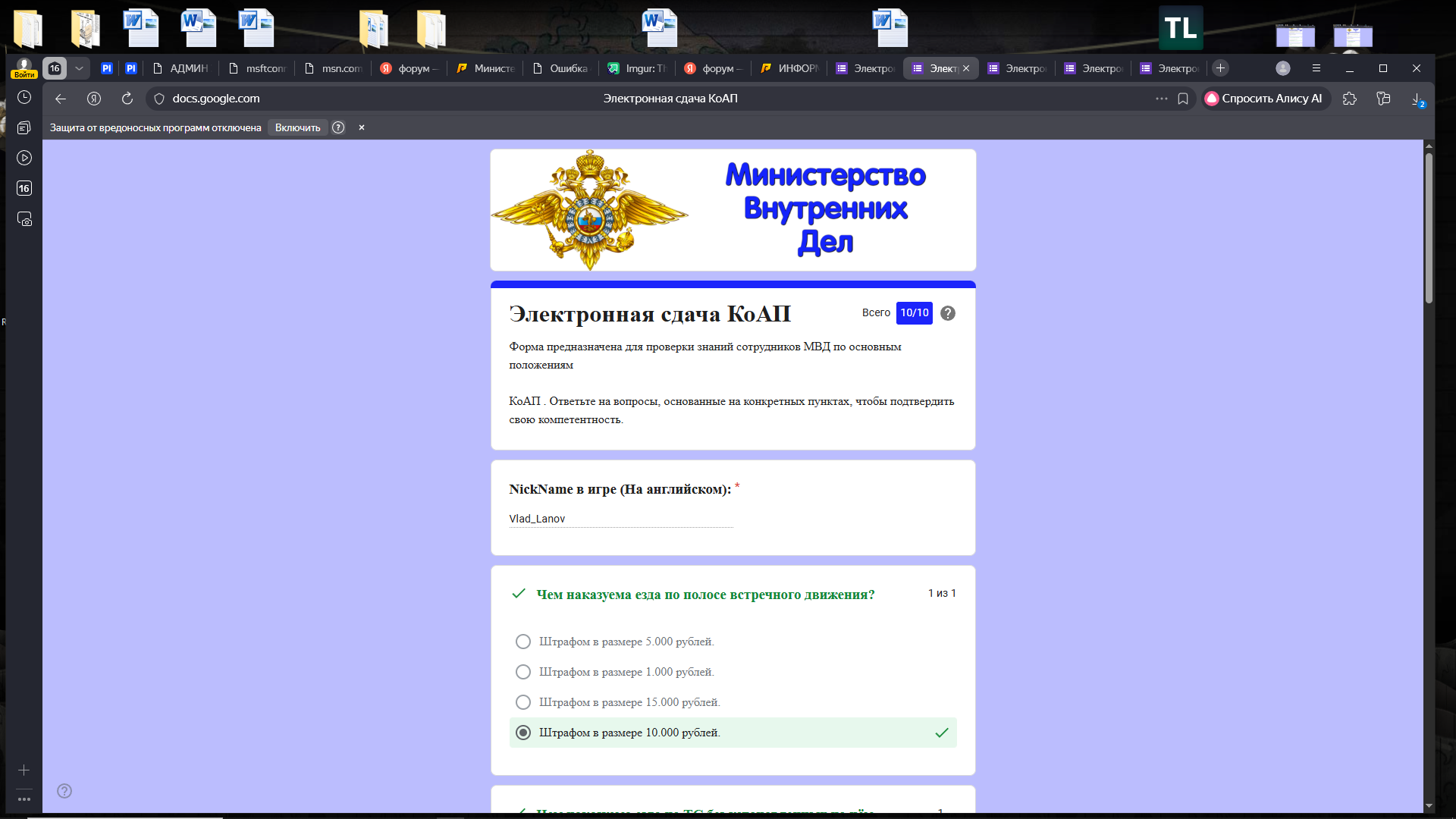The width and height of the screenshot is (1456, 819).
Task: Open the browser hamburger menu
Action: 1316,68
